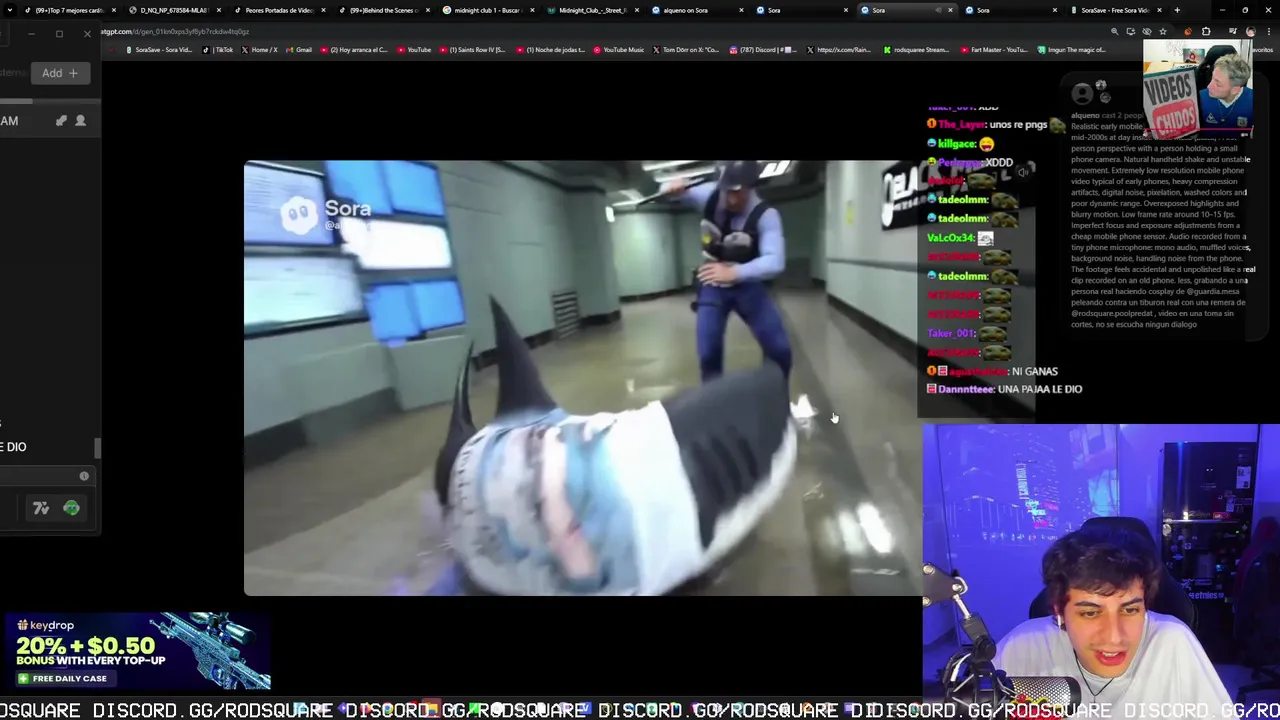Click the screen cast icon in address bar
1280x720 pixels.
1130,32
